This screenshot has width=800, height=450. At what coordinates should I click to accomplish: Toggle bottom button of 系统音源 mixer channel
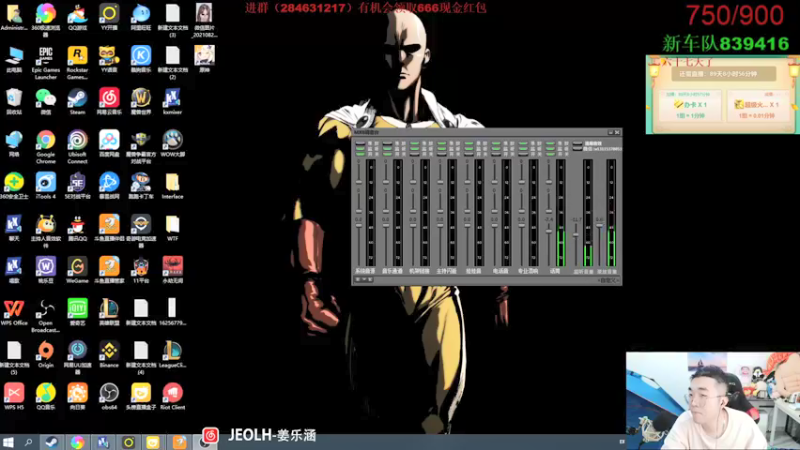click(x=360, y=154)
